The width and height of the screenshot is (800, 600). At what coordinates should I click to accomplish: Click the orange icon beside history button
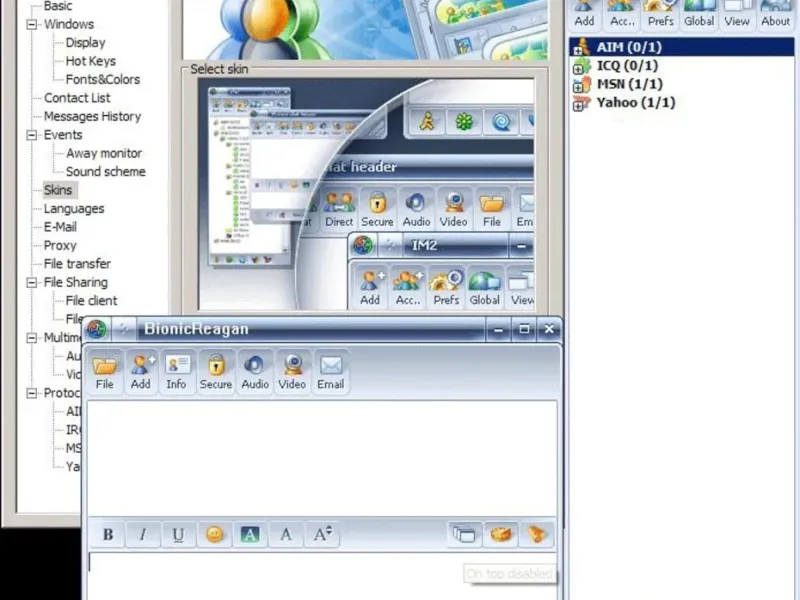tap(501, 534)
